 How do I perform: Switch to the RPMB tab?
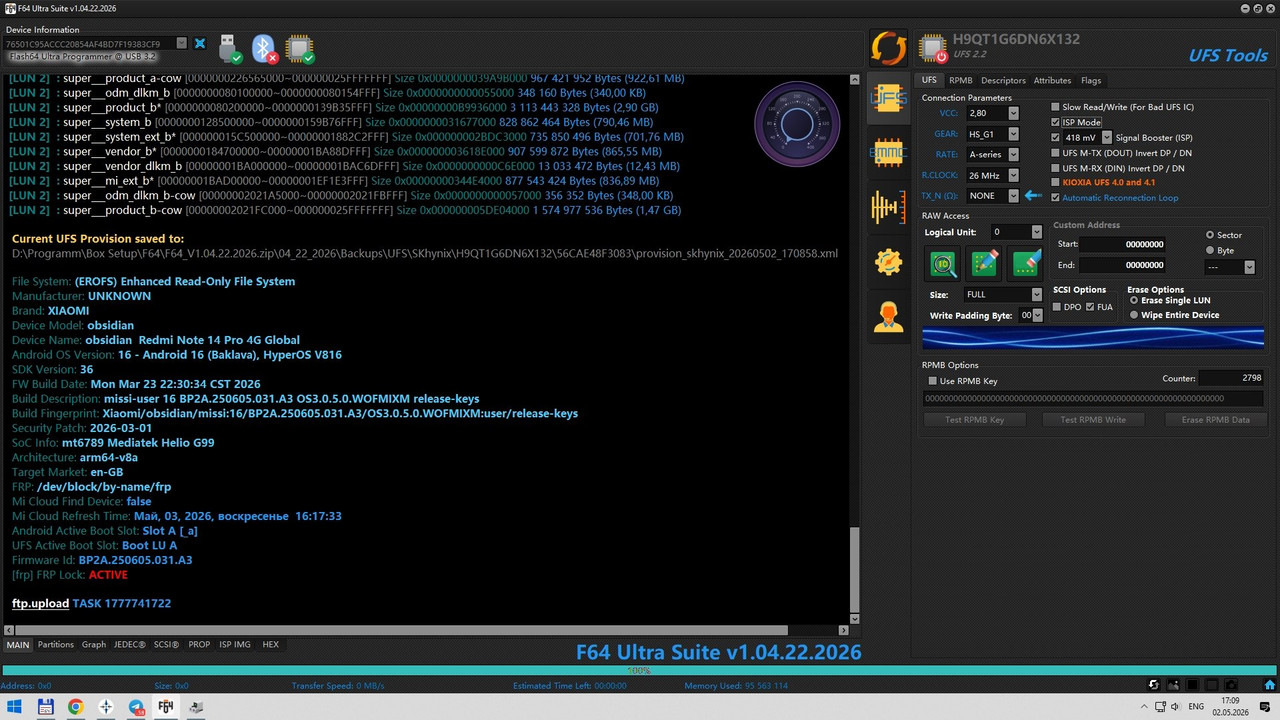(x=961, y=80)
